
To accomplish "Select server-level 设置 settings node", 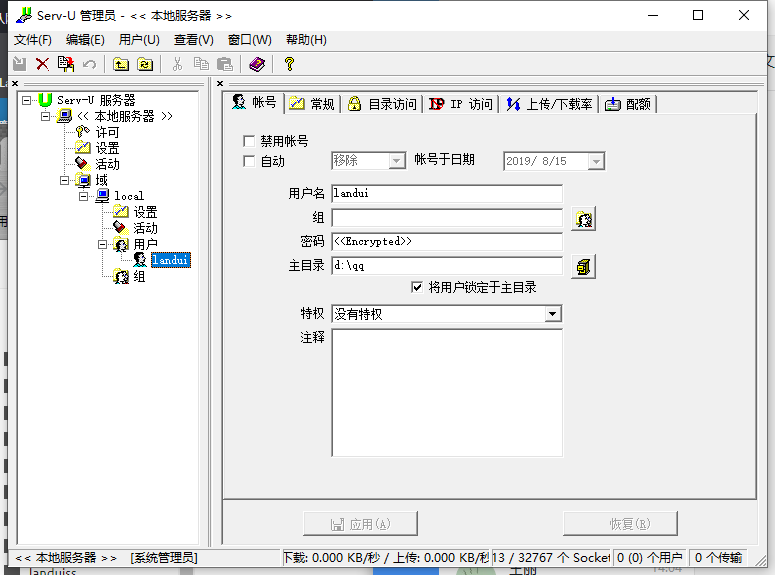I will coord(107,148).
